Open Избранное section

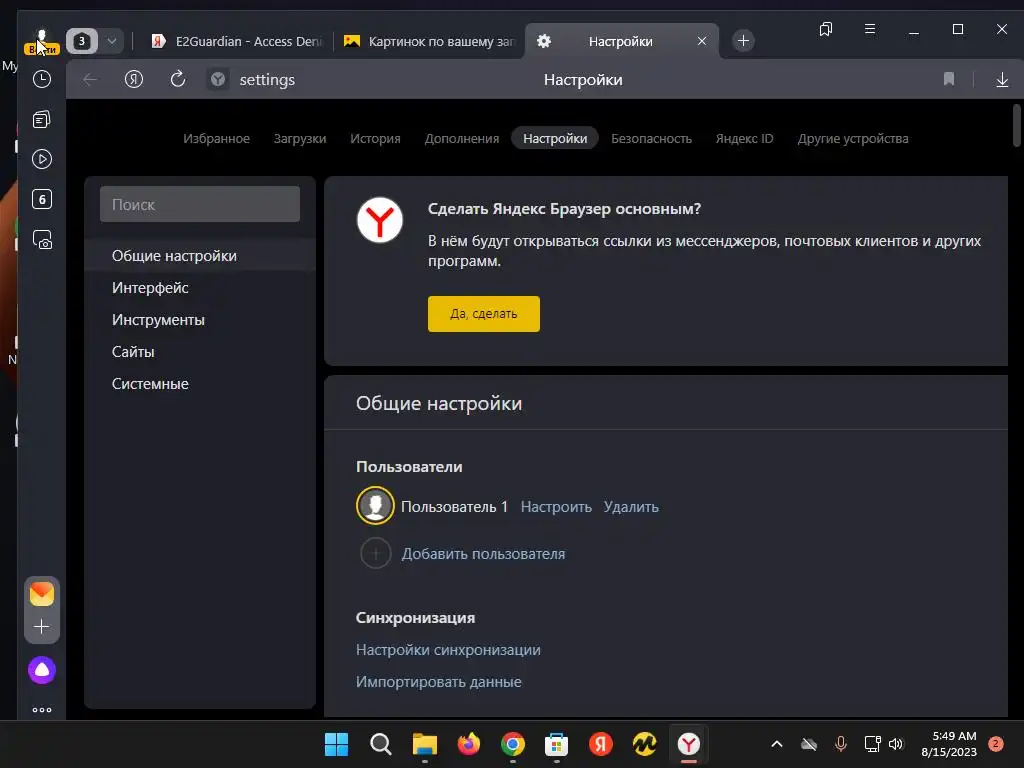pyautogui.click(x=216, y=138)
